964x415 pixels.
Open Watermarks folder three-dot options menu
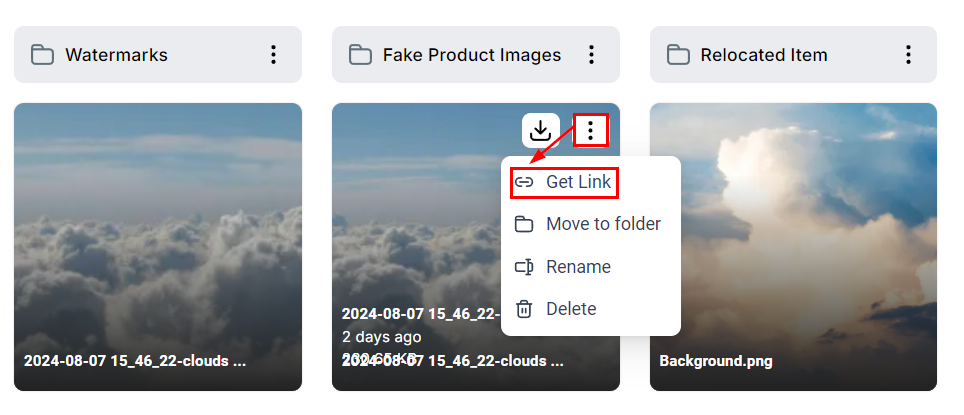pos(274,55)
